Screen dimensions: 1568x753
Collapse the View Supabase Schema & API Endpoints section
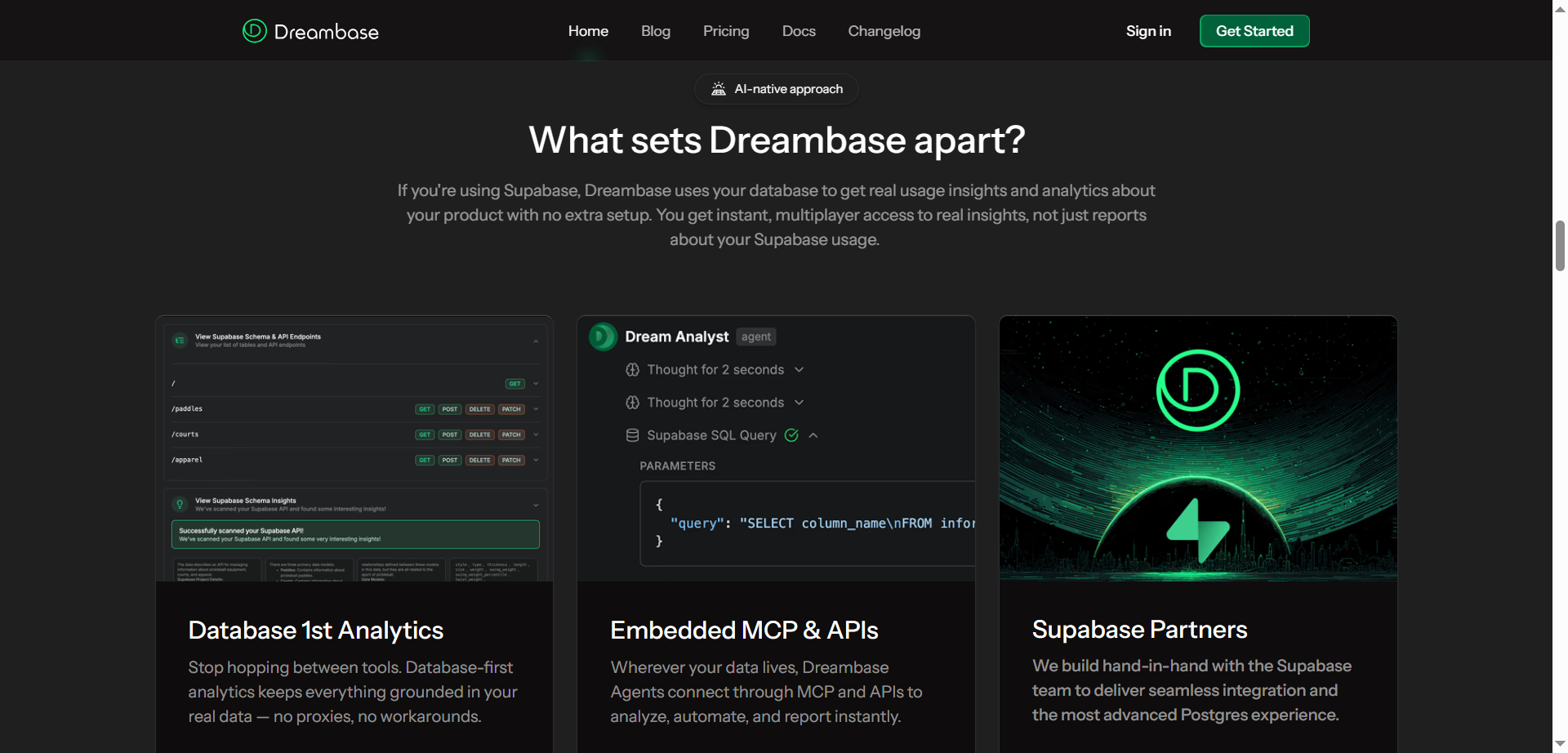click(x=537, y=341)
